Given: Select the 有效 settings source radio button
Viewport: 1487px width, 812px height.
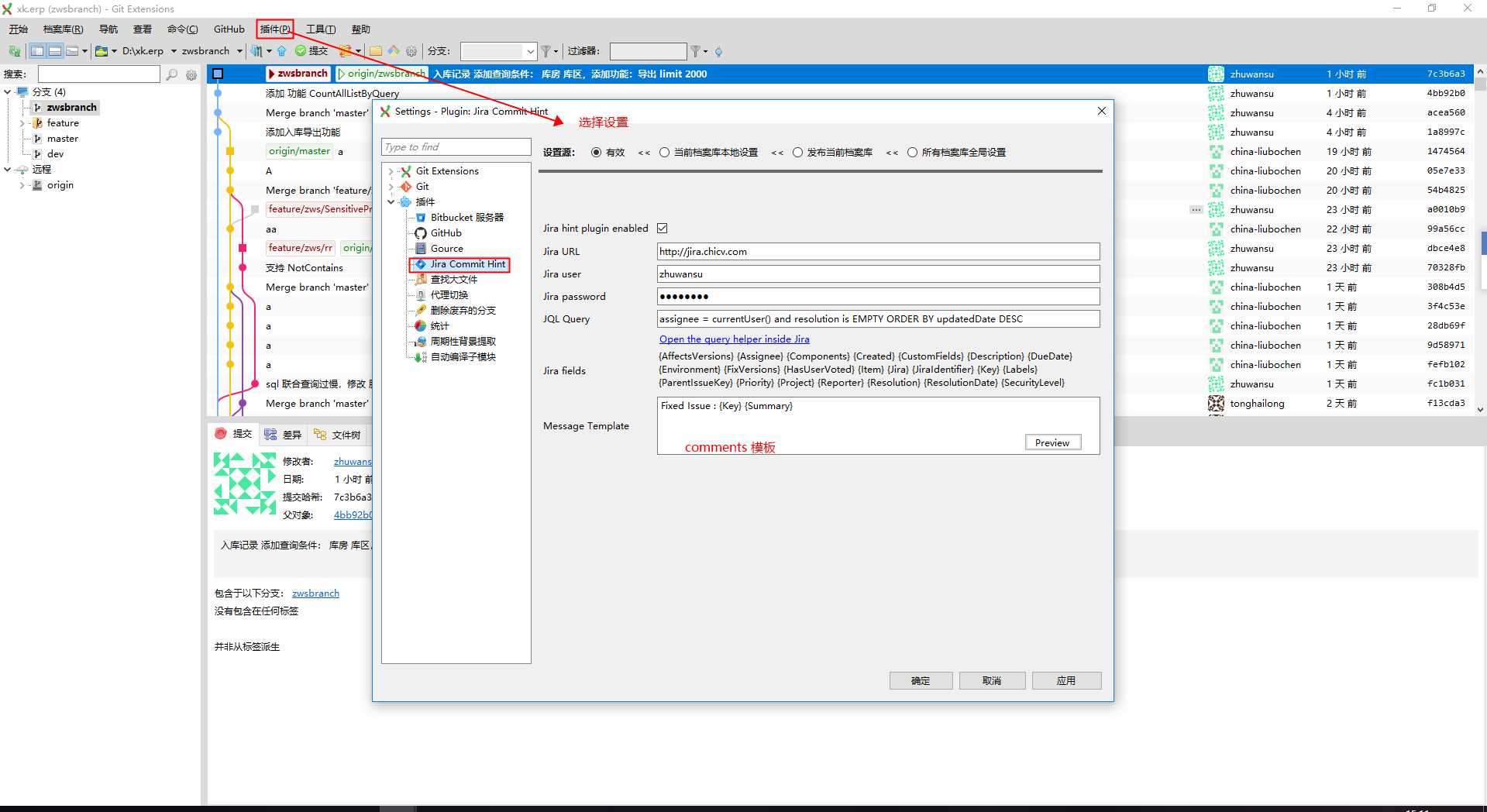Looking at the screenshot, I should 596,153.
